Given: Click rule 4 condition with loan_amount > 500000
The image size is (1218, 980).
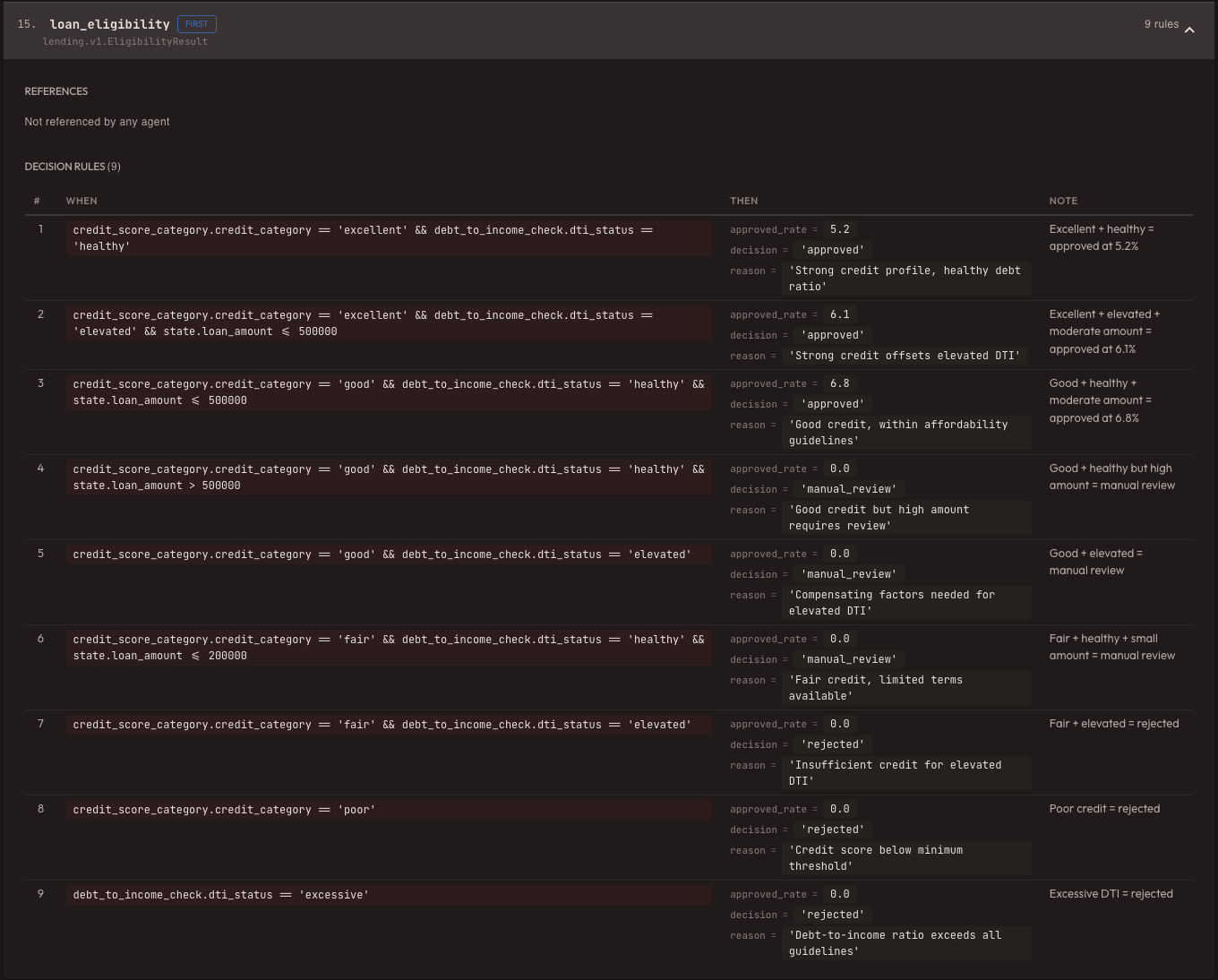Looking at the screenshot, I should (388, 477).
